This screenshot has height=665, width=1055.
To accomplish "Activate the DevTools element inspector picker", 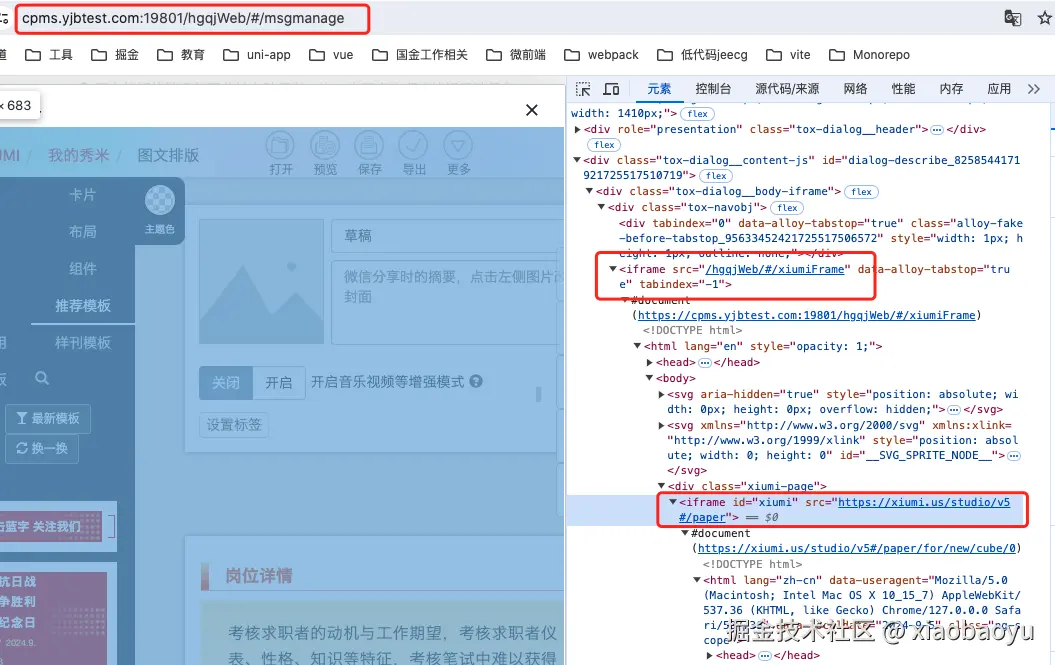I will click(583, 89).
